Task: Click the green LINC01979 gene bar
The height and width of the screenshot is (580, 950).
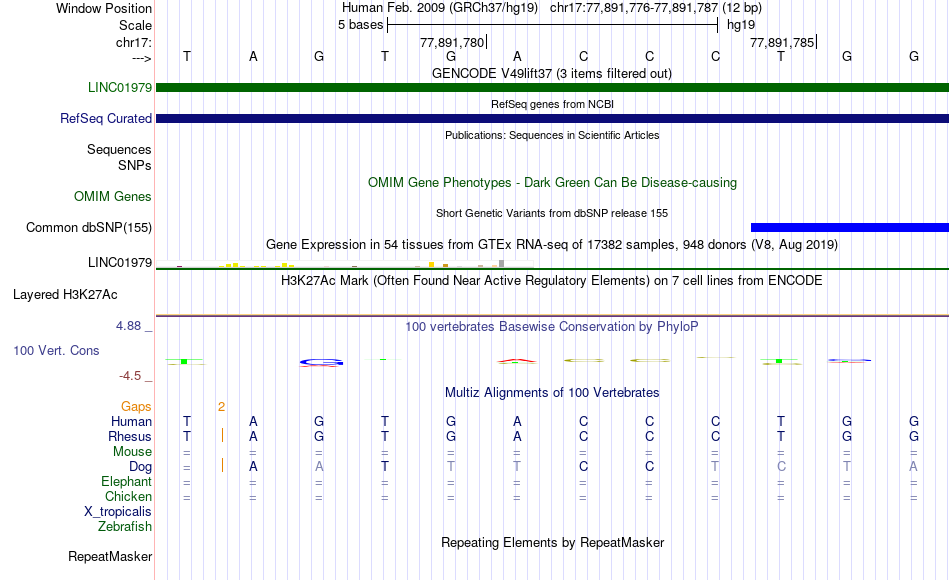Action: (x=553, y=87)
